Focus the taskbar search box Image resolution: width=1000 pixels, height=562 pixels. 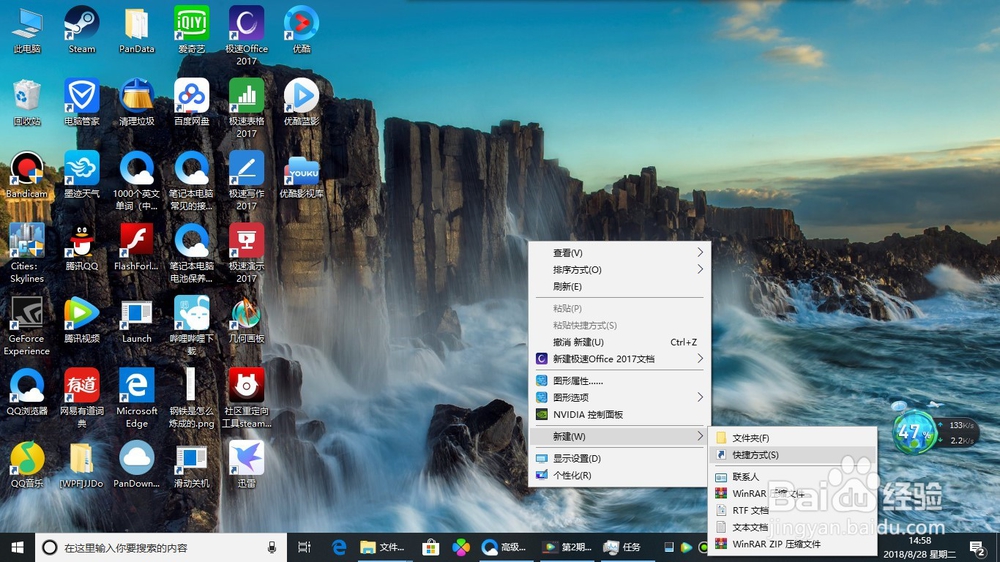[x=161, y=547]
